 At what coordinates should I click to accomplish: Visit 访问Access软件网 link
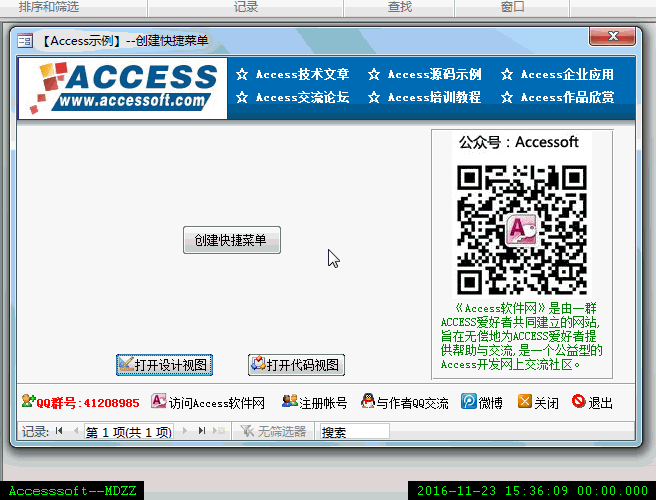[217, 403]
